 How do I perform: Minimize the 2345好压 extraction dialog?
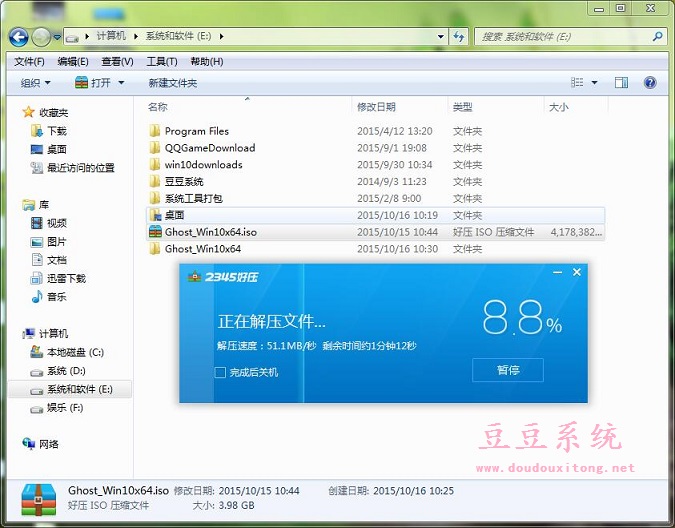point(557,273)
